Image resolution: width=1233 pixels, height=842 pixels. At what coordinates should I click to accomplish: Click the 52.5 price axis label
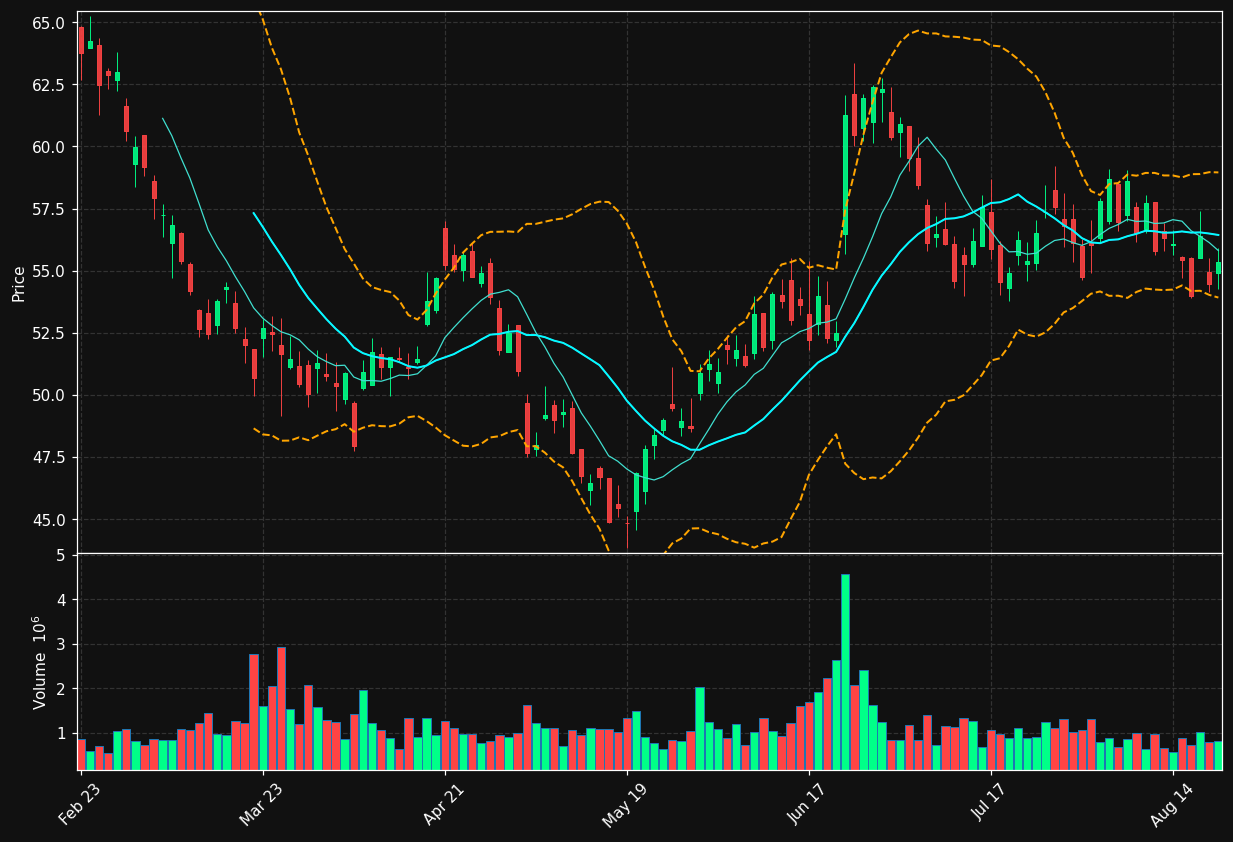(x=48, y=333)
